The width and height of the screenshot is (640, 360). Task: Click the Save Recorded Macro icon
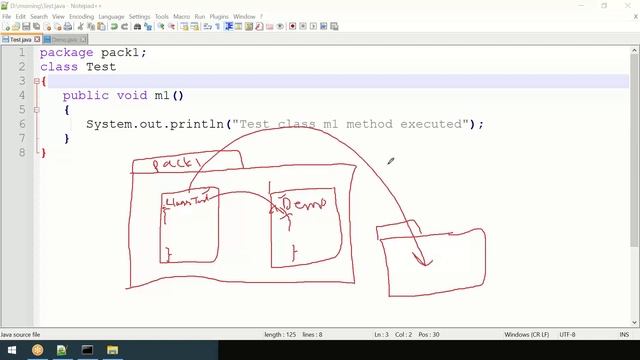click(x=334, y=27)
